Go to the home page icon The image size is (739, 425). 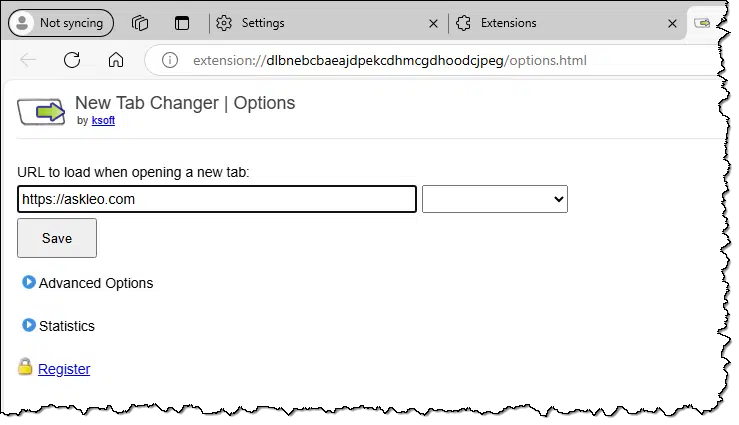coord(116,60)
